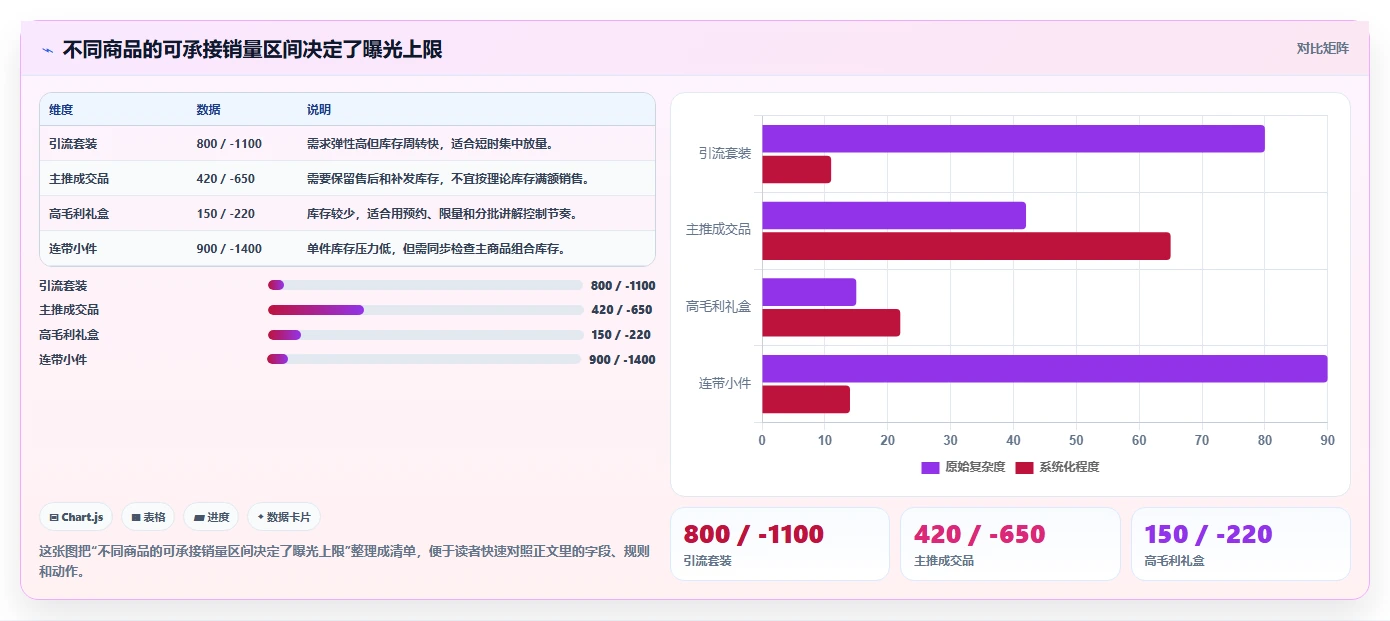This screenshot has height=621, width=1390.
Task: Click the footer caption starting 这张图把
Action: (x=344, y=561)
